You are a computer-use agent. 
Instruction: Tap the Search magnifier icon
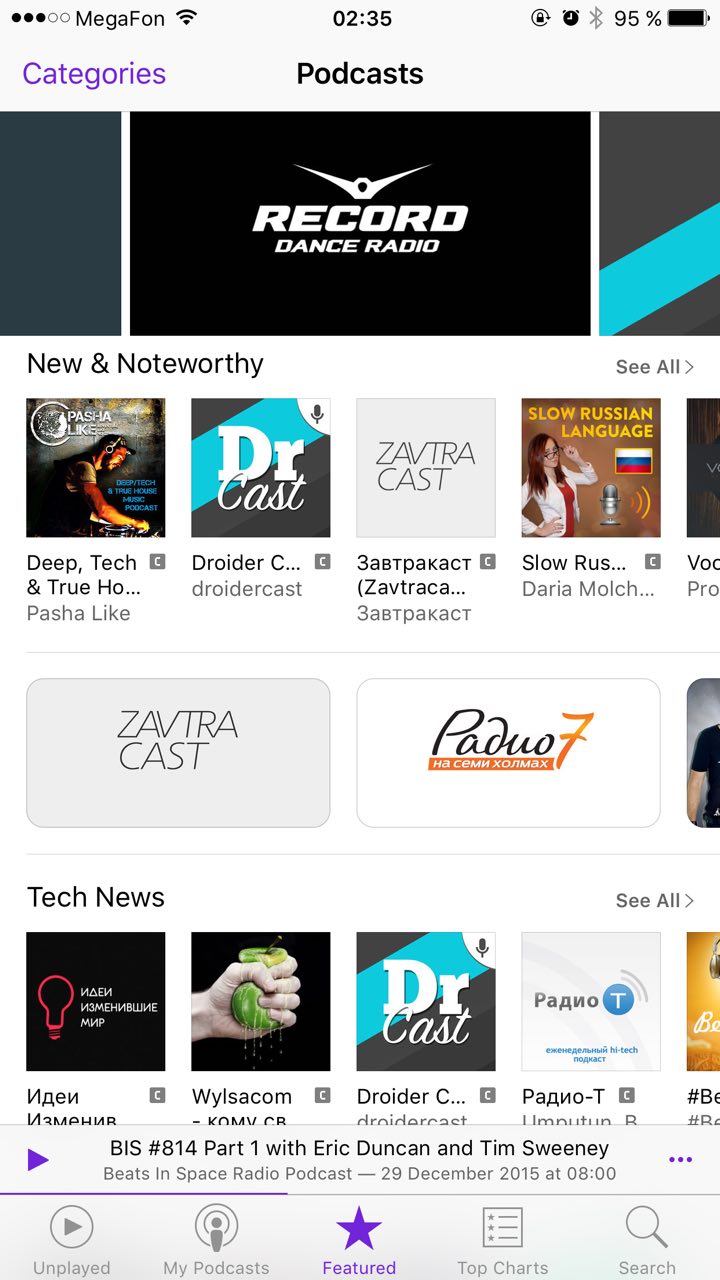646,1228
